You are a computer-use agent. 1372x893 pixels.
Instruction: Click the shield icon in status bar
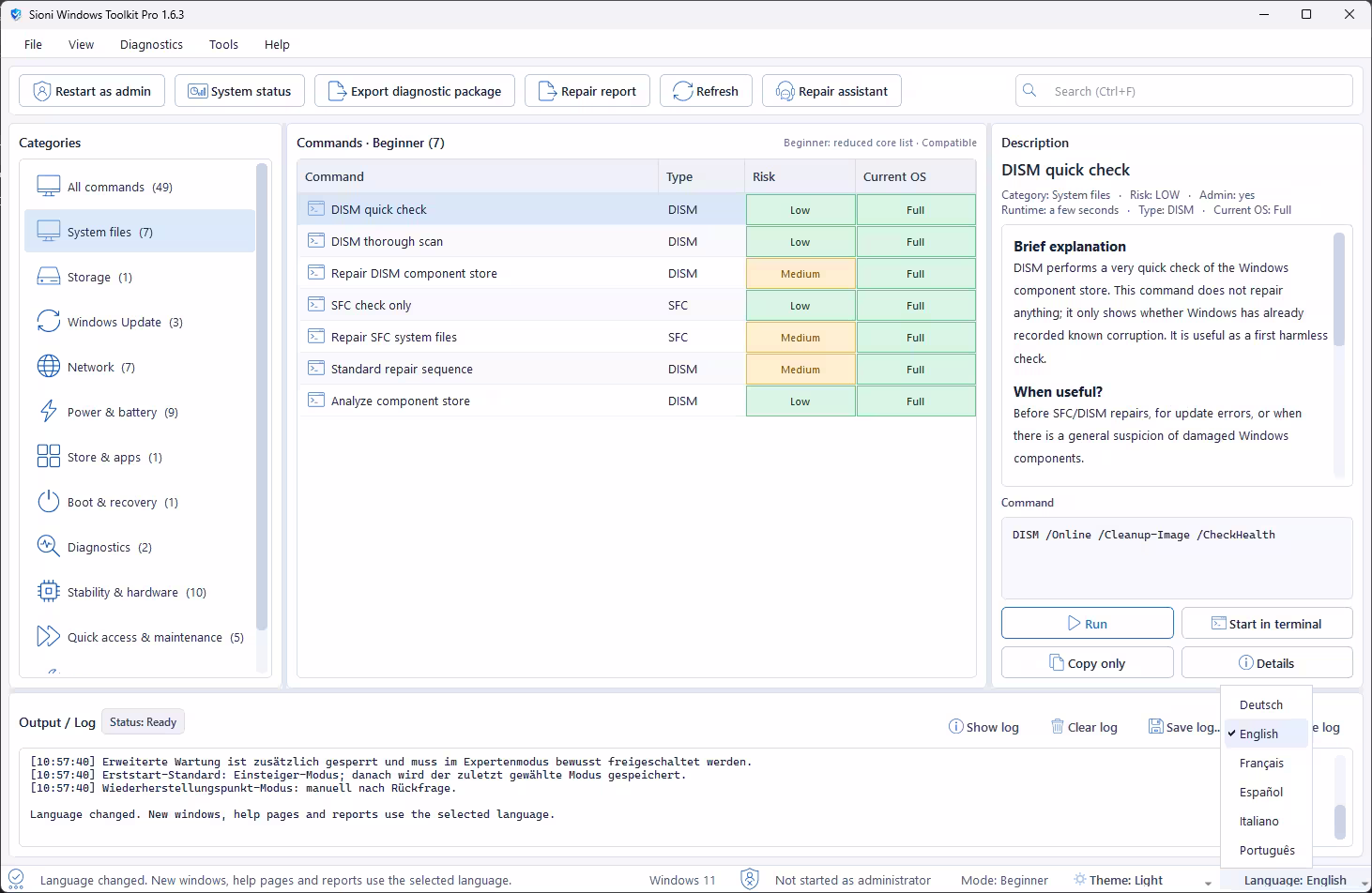pyautogui.click(x=750, y=879)
